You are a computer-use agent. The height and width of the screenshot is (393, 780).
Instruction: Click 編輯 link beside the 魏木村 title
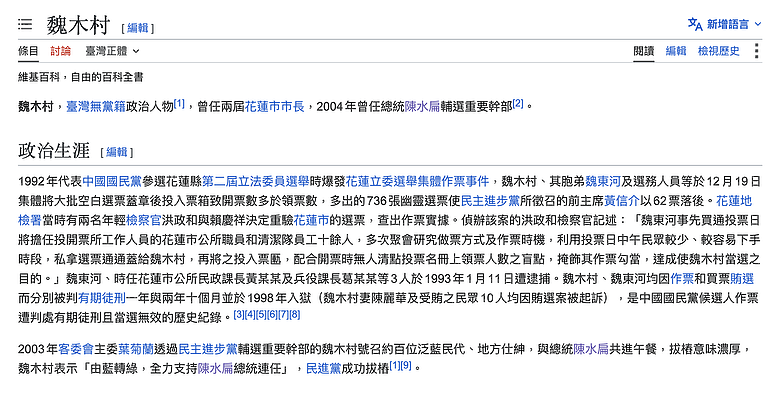(x=138, y=28)
